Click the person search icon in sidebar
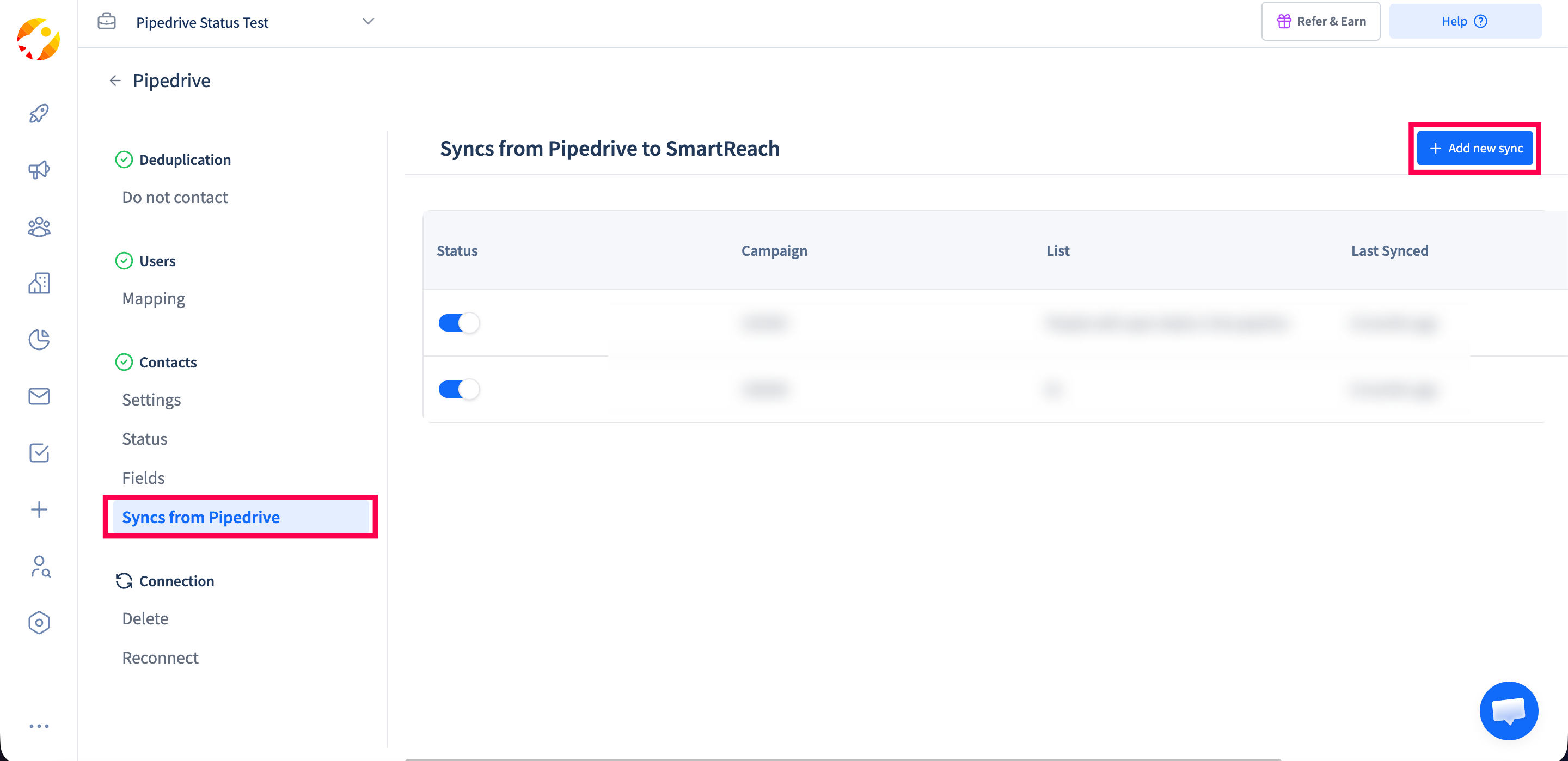This screenshot has height=761, width=1568. 39,566
